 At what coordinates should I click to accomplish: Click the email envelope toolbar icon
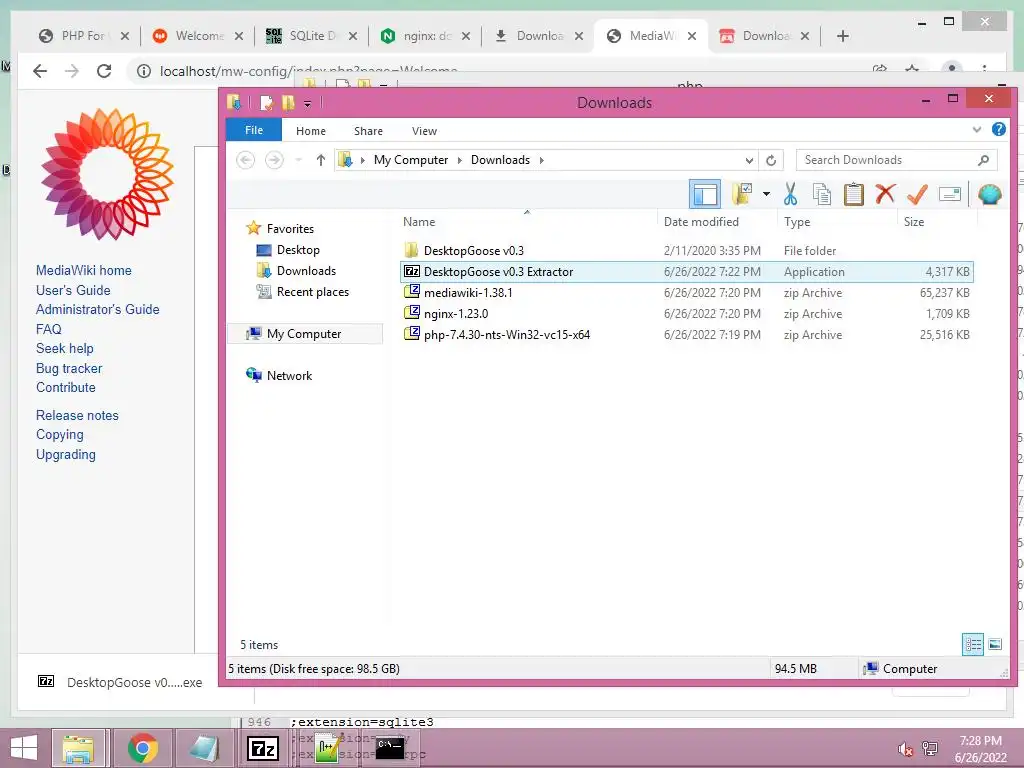pyautogui.click(x=950, y=194)
